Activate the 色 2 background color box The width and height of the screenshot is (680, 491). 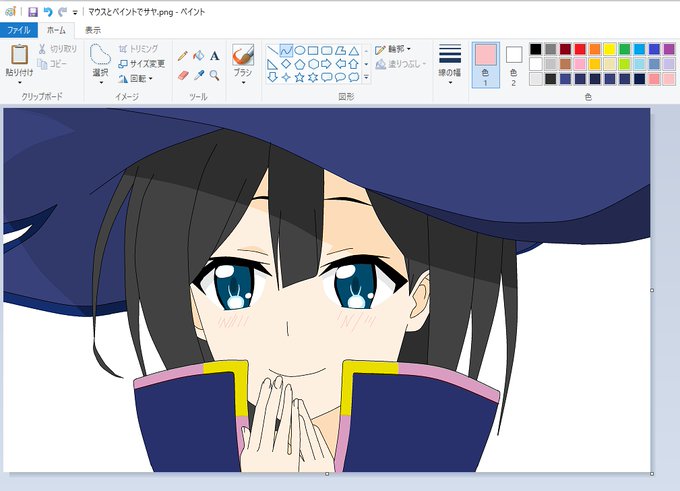(514, 65)
